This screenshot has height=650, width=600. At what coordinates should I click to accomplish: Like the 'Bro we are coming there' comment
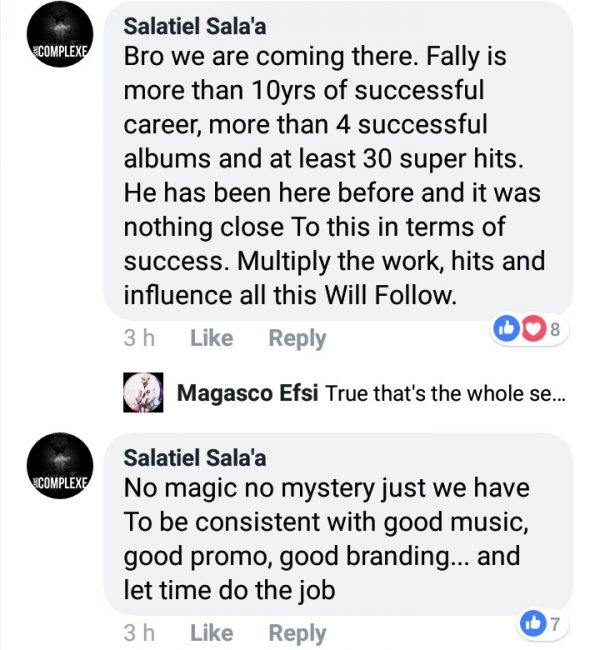[211, 338]
